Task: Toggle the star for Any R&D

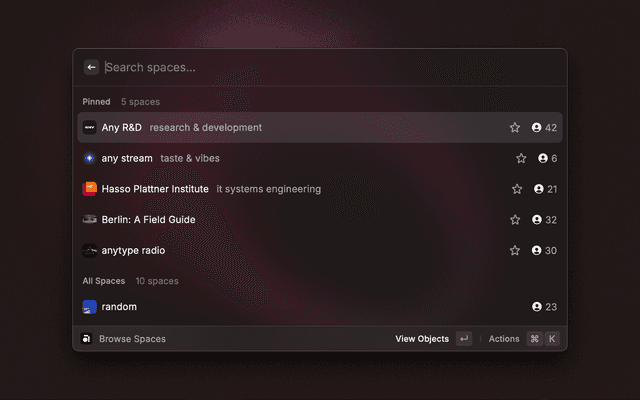Action: [515, 128]
